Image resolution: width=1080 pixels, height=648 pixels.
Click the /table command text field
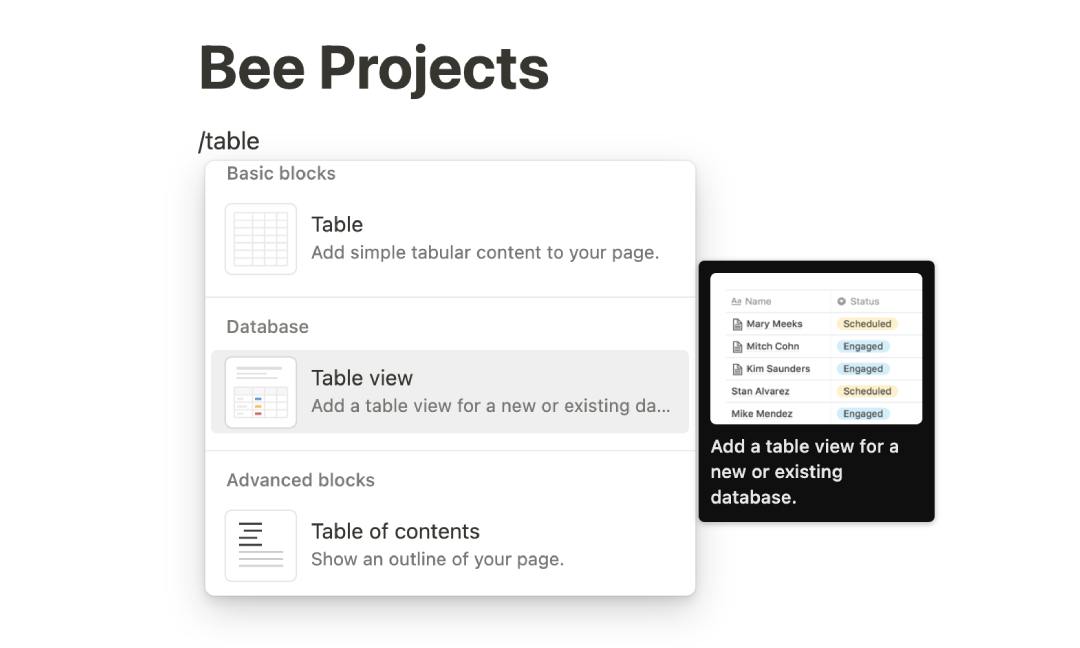tap(230, 141)
